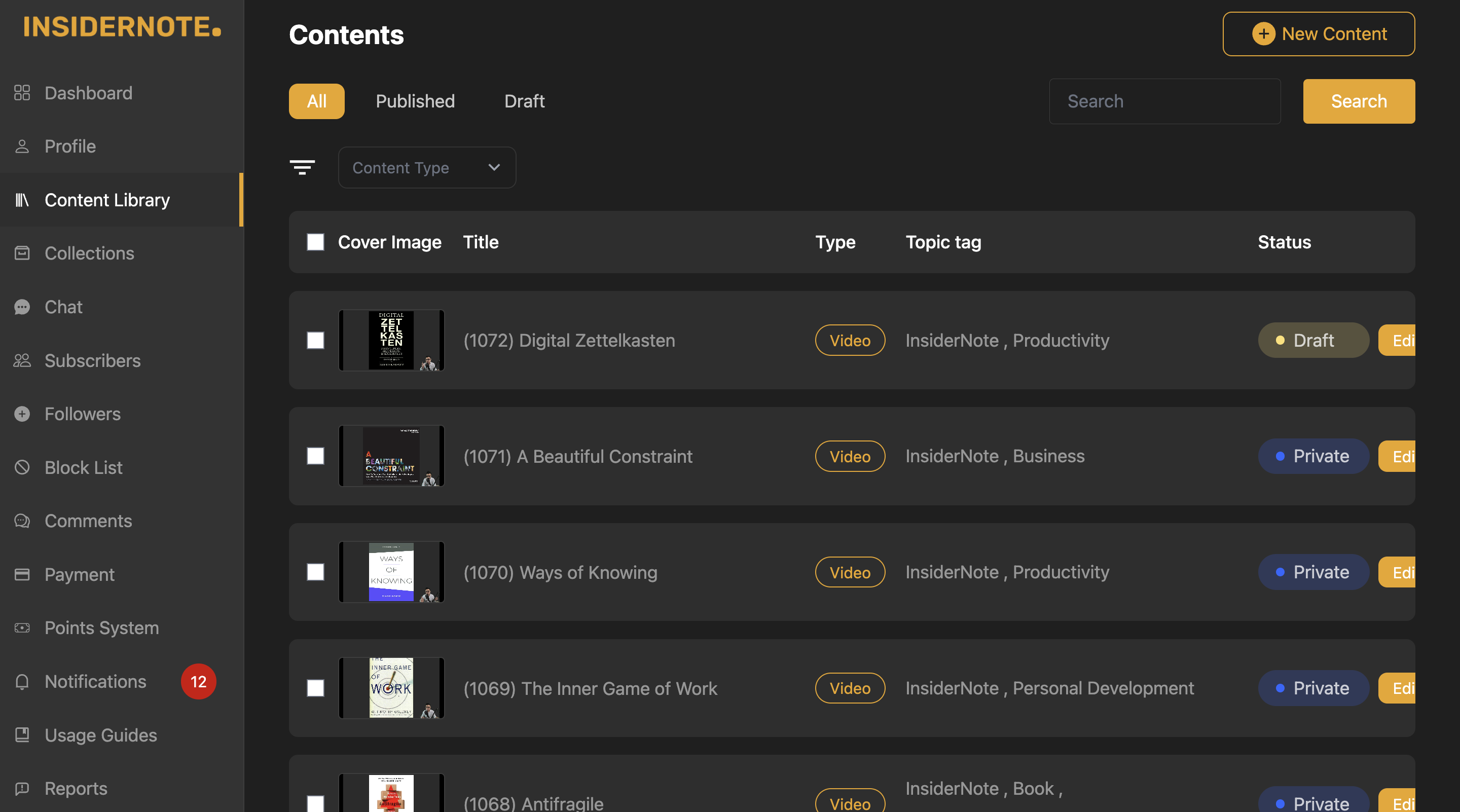
Task: Open Dashboard from the sidebar
Action: pyautogui.click(x=122, y=93)
